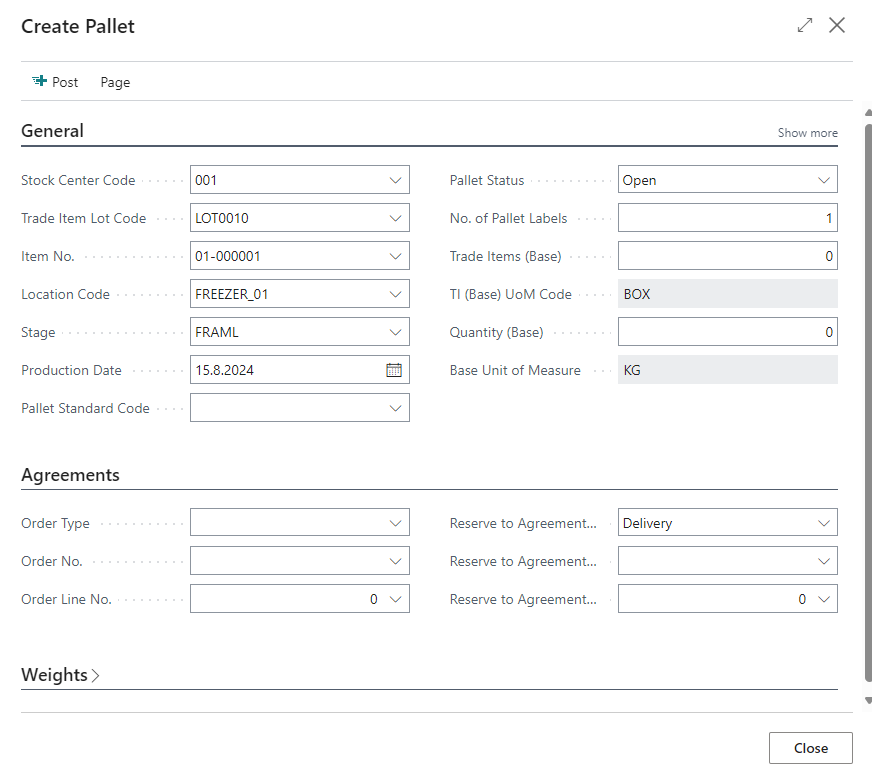Click the Post action icon
The image size is (872, 780).
40,82
